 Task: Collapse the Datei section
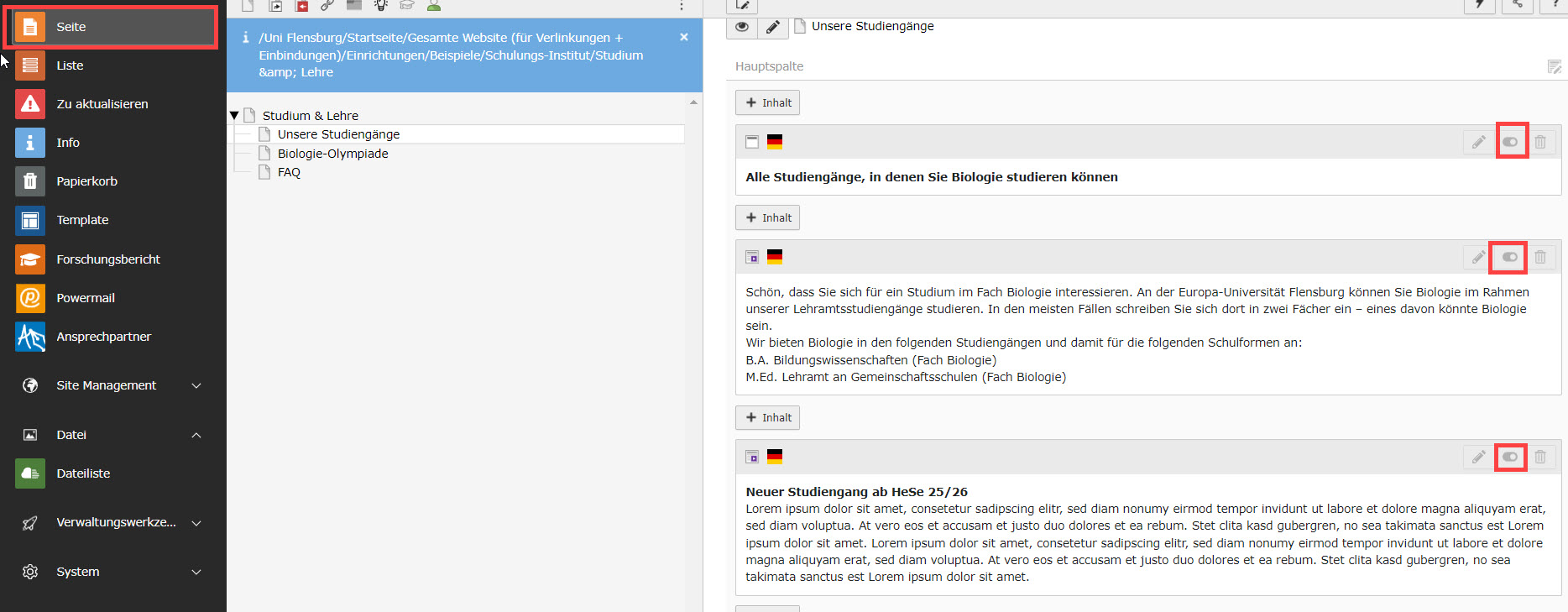(196, 435)
